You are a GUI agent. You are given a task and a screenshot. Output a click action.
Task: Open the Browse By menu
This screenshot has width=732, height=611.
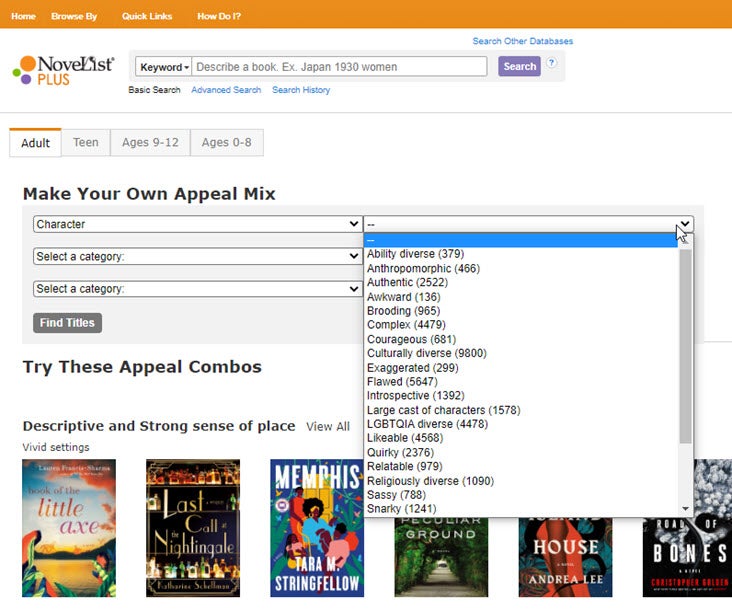[x=74, y=17]
